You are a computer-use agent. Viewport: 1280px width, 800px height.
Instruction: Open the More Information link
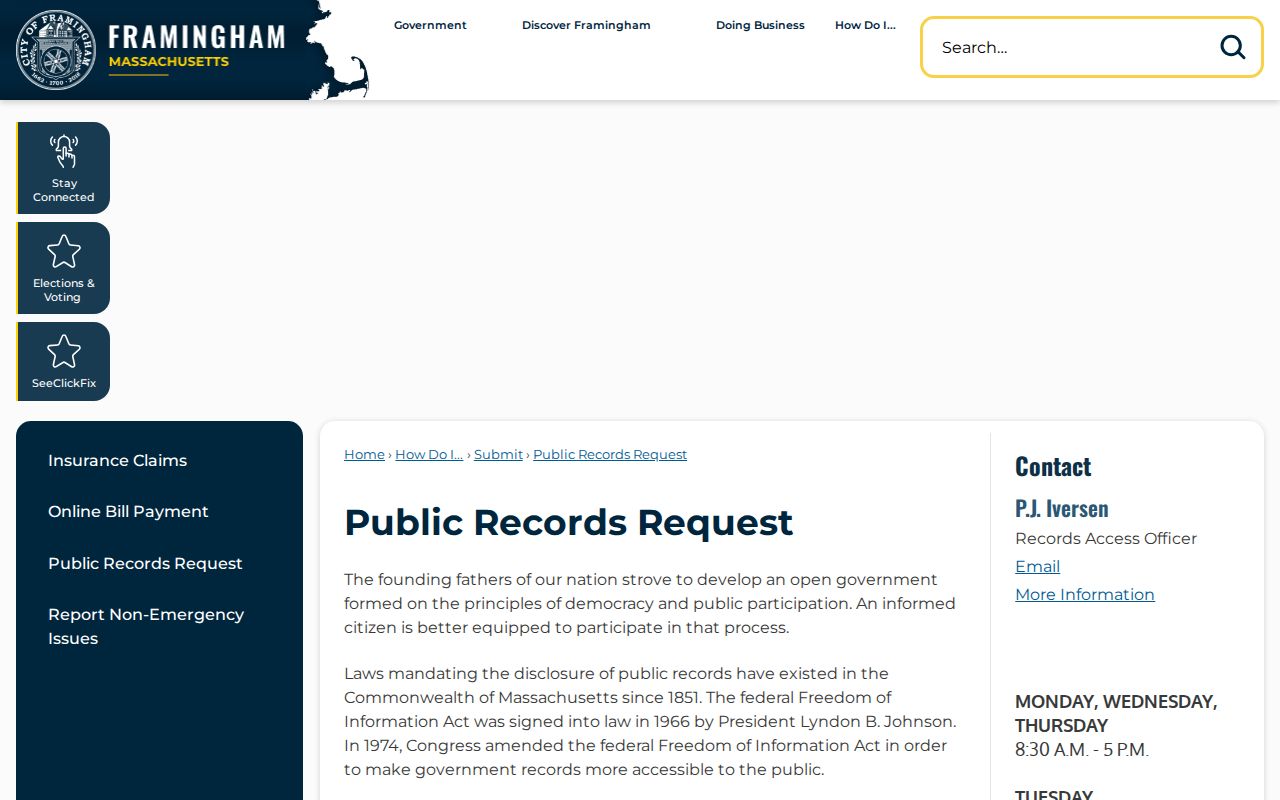pos(1085,594)
